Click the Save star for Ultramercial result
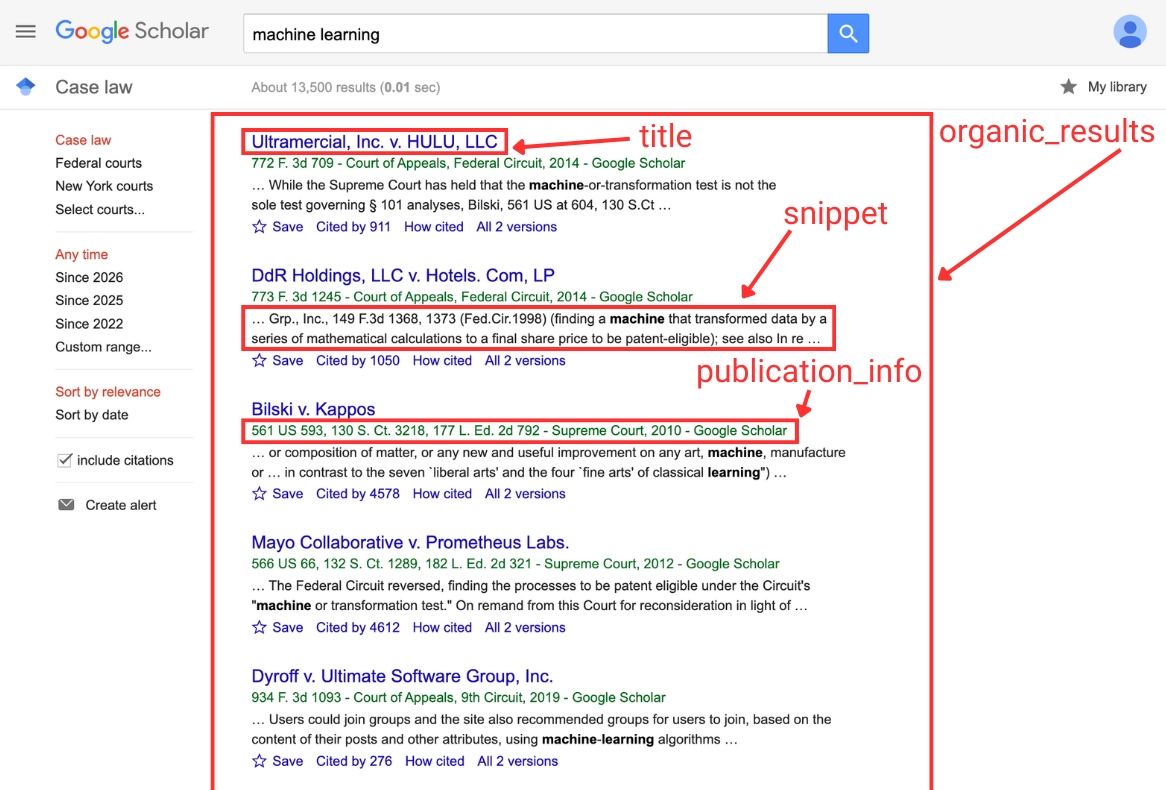 [259, 227]
